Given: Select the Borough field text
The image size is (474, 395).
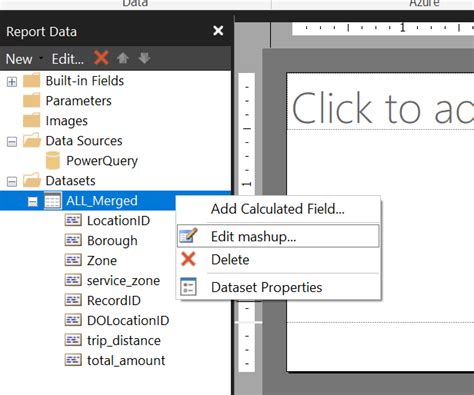Looking at the screenshot, I should click(112, 241).
